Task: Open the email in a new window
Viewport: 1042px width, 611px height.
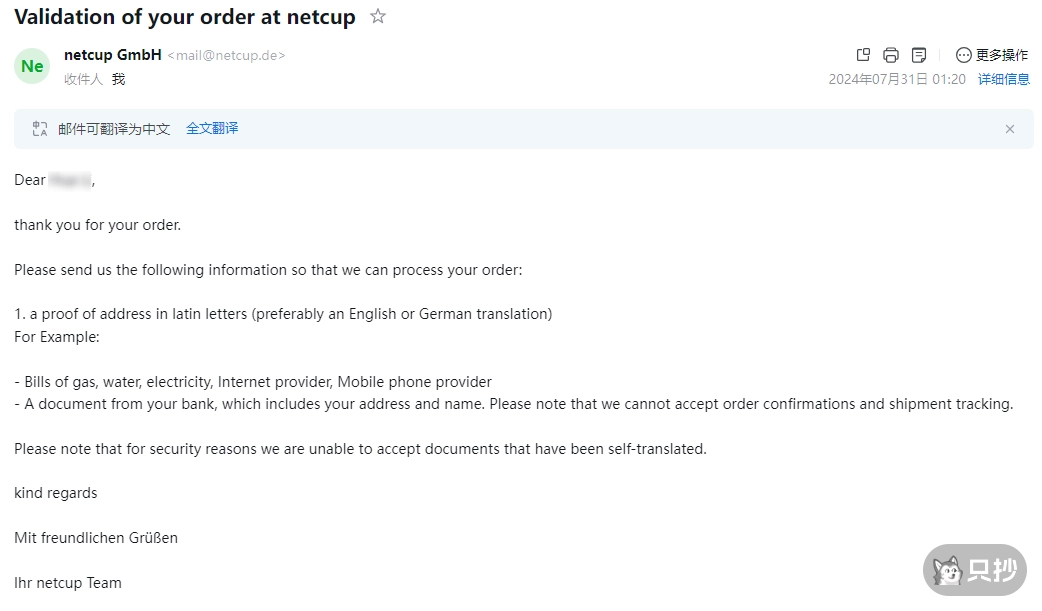Action: pos(864,55)
